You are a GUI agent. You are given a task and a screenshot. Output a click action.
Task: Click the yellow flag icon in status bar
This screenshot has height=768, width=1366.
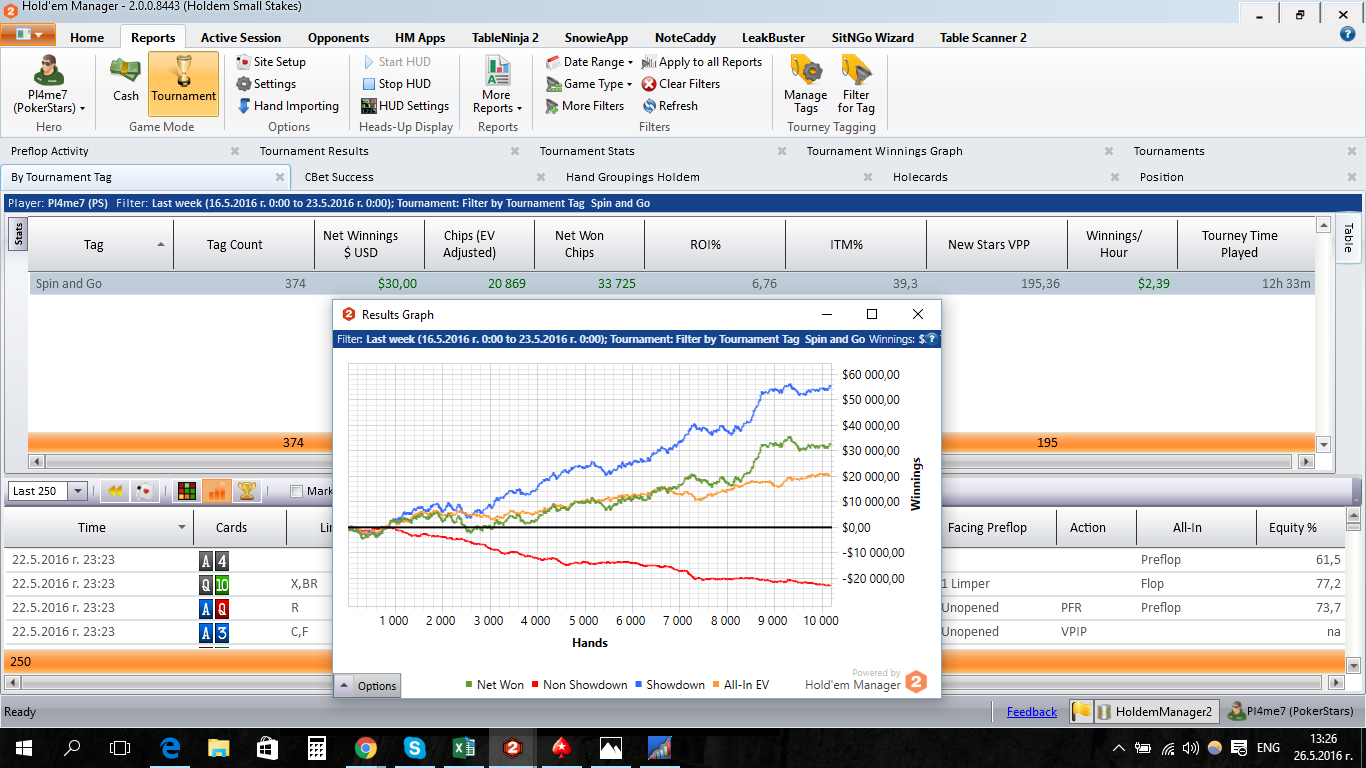pos(1081,712)
